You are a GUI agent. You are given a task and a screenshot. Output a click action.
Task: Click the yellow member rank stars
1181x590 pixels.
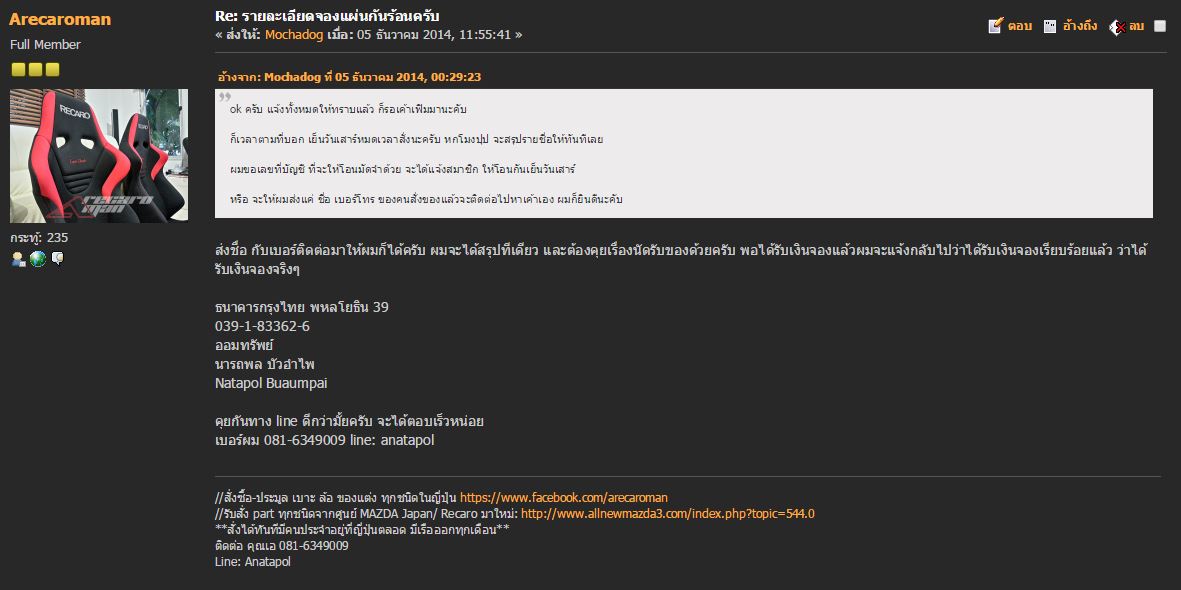35,69
